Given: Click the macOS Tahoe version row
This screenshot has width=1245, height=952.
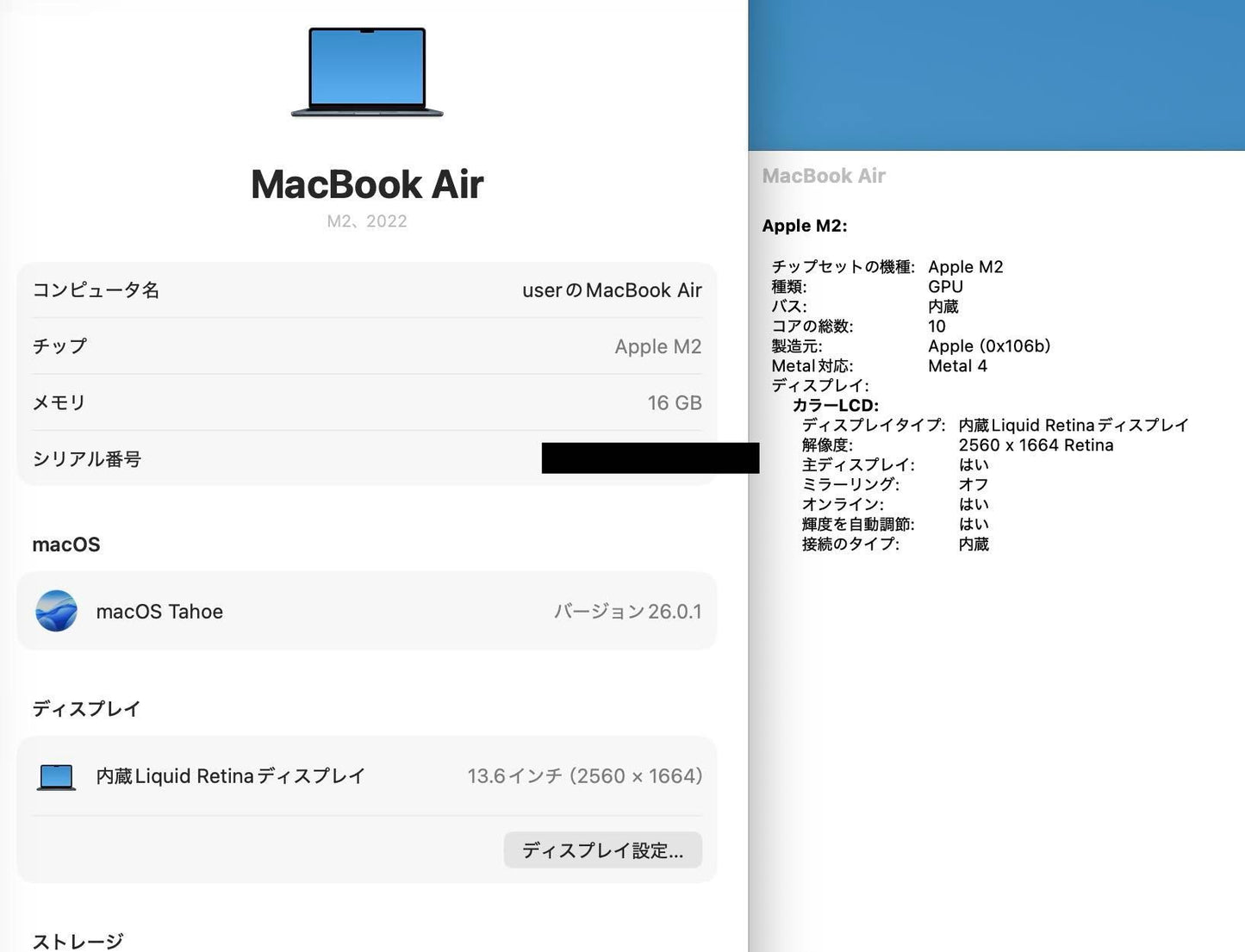Looking at the screenshot, I should (367, 611).
